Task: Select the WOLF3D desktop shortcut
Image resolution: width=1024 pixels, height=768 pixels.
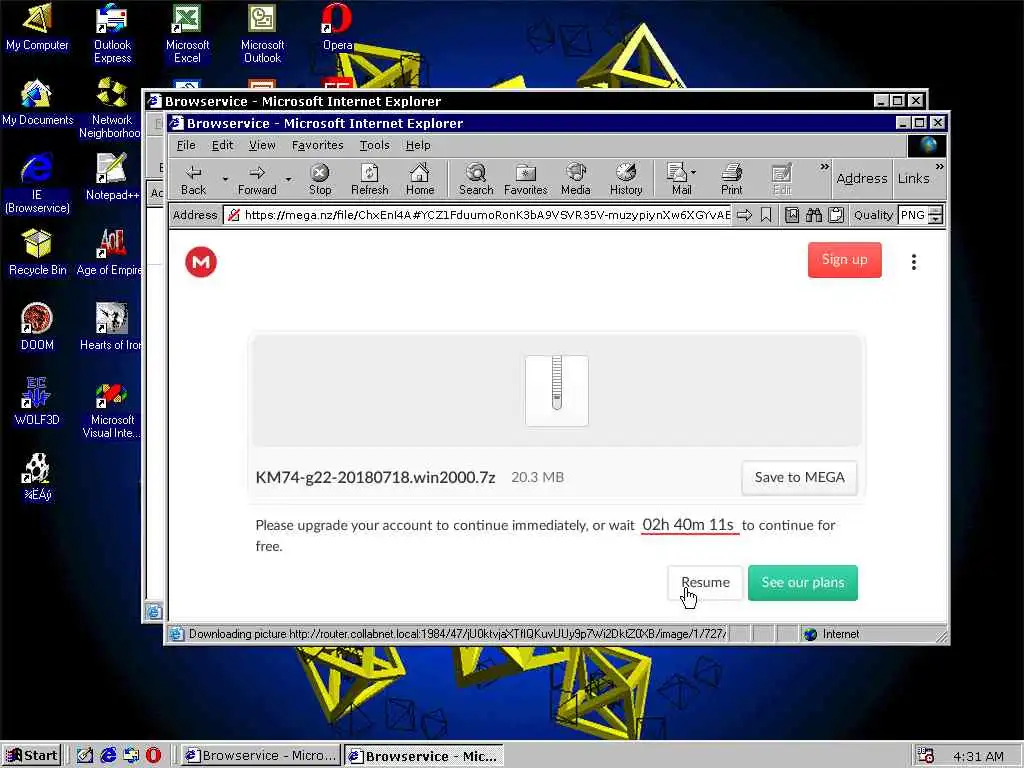Action: [x=37, y=402]
